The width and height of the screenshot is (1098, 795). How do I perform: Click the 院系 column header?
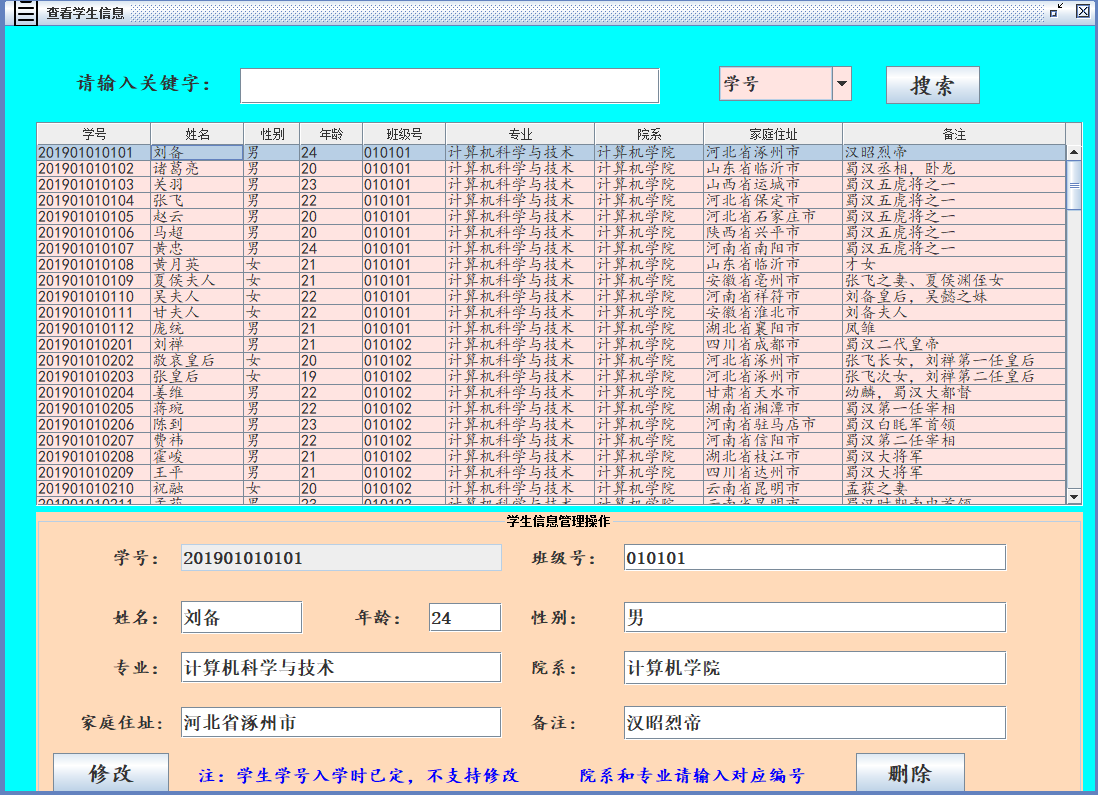tap(649, 134)
